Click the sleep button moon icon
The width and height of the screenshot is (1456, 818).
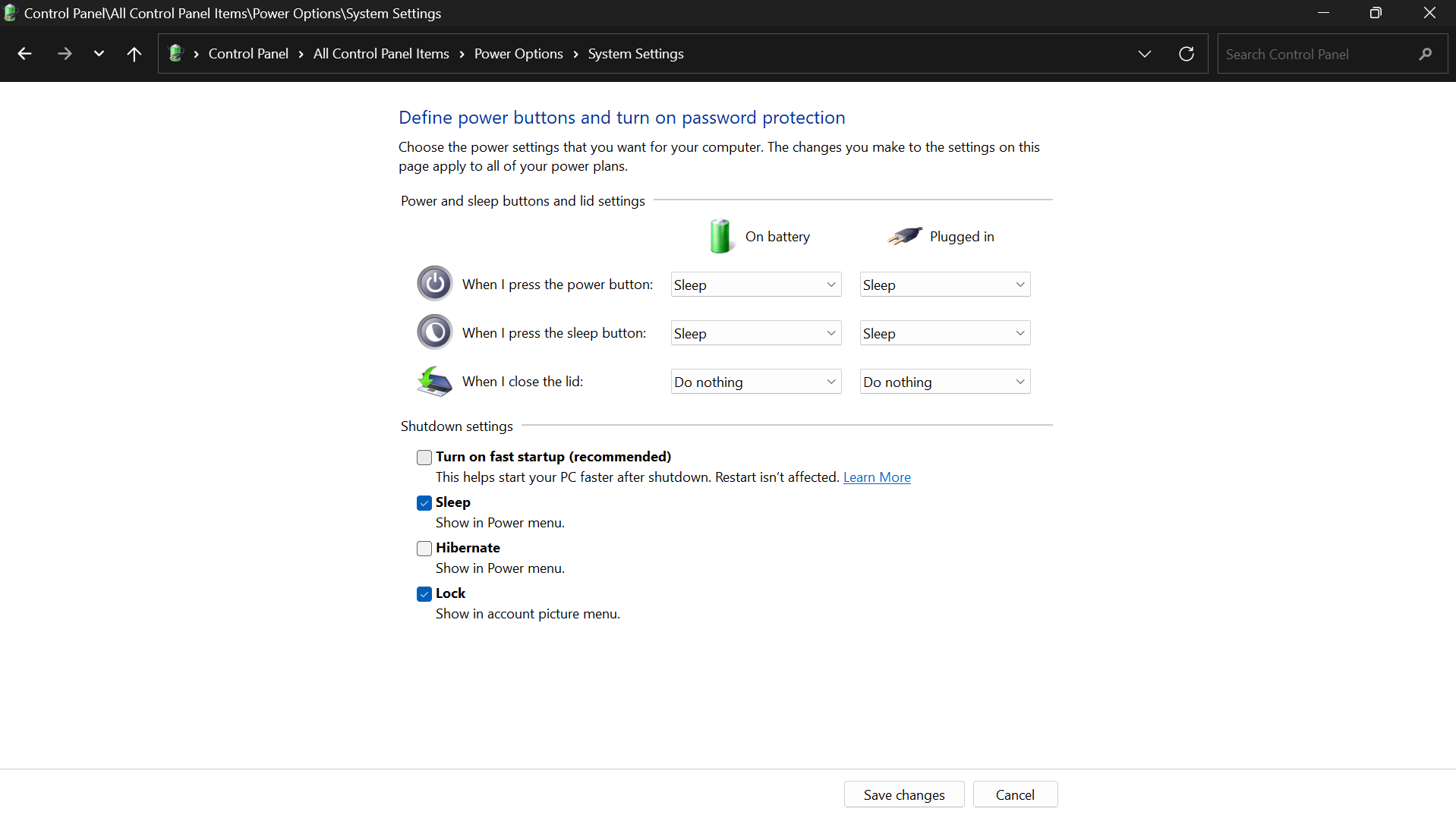(435, 332)
